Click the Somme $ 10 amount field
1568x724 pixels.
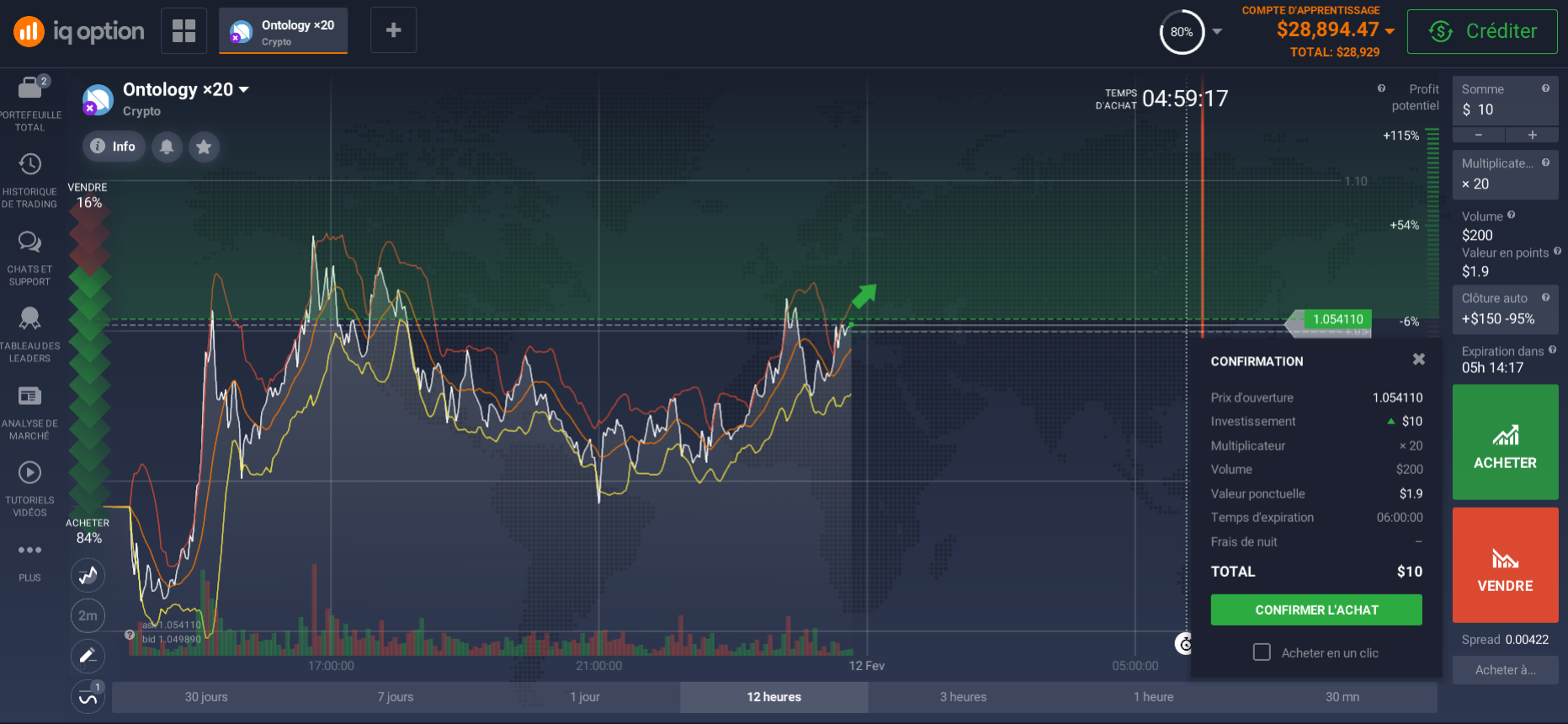(1505, 101)
